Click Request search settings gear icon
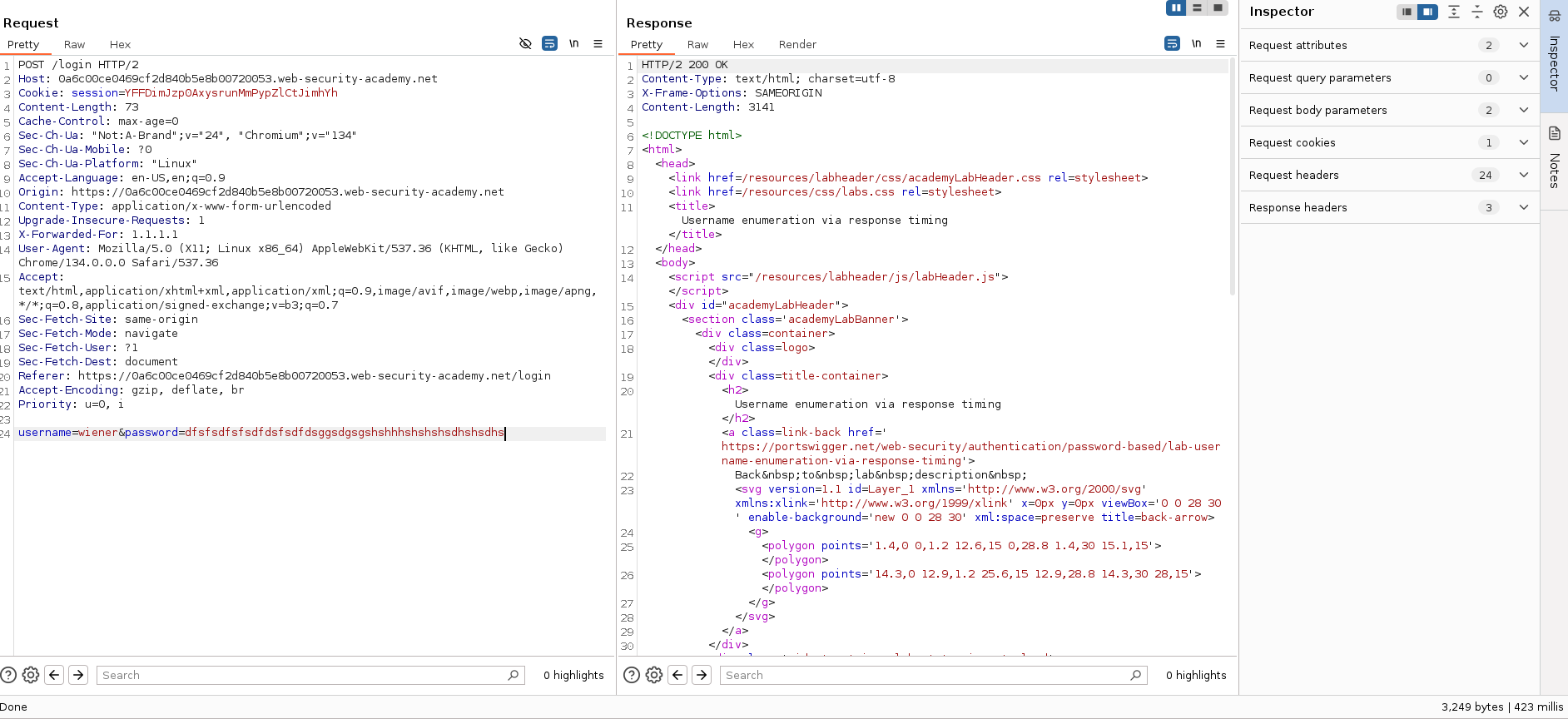The image size is (1568, 719). click(31, 675)
